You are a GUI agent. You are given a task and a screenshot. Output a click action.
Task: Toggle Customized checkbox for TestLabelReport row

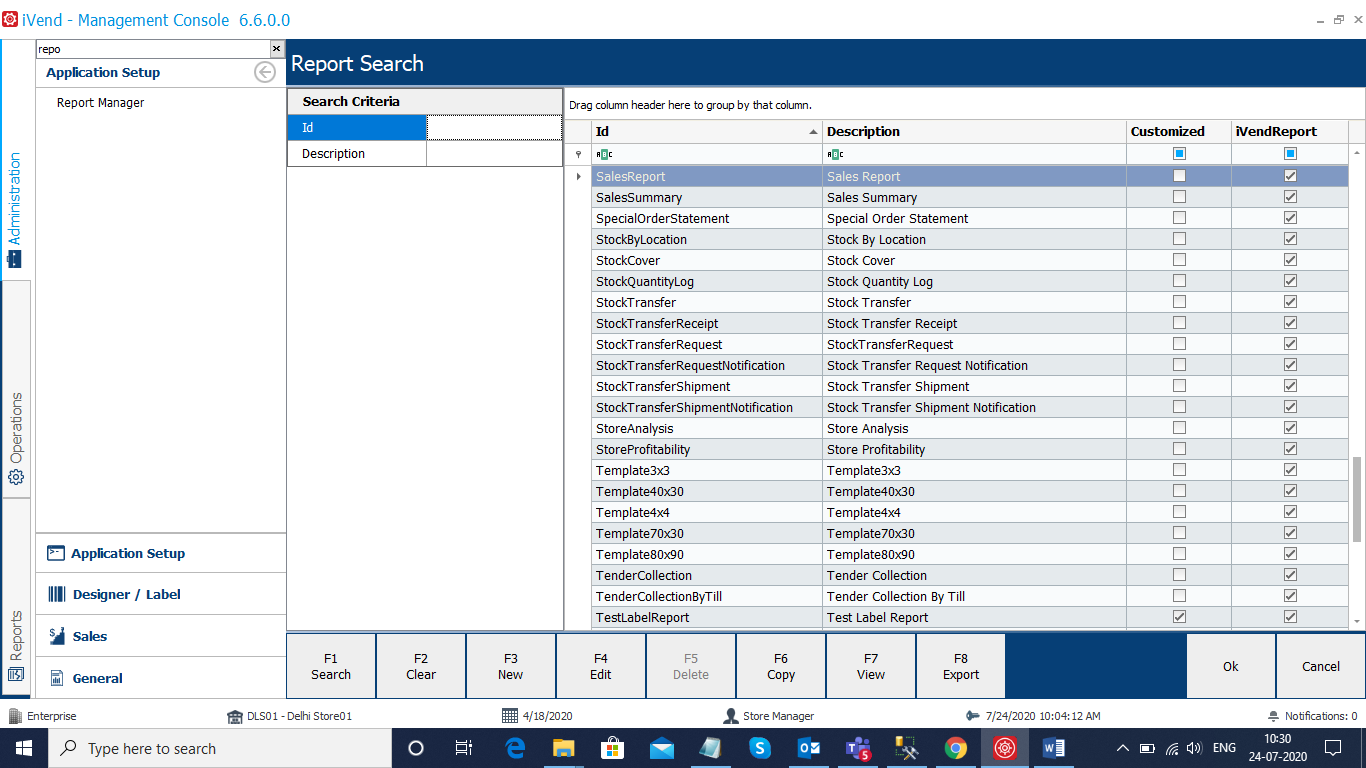click(x=1180, y=617)
